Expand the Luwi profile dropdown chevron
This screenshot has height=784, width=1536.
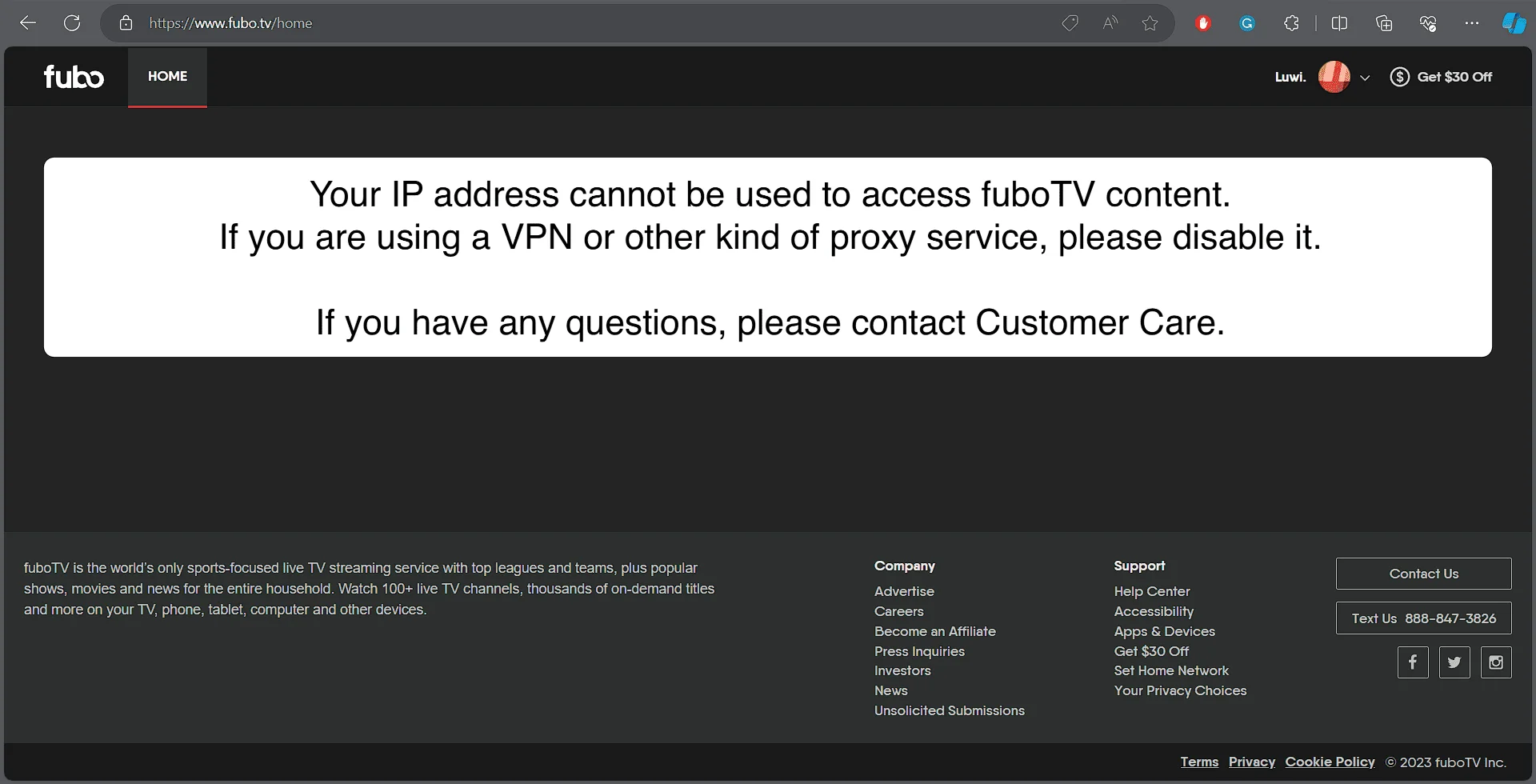point(1365,78)
